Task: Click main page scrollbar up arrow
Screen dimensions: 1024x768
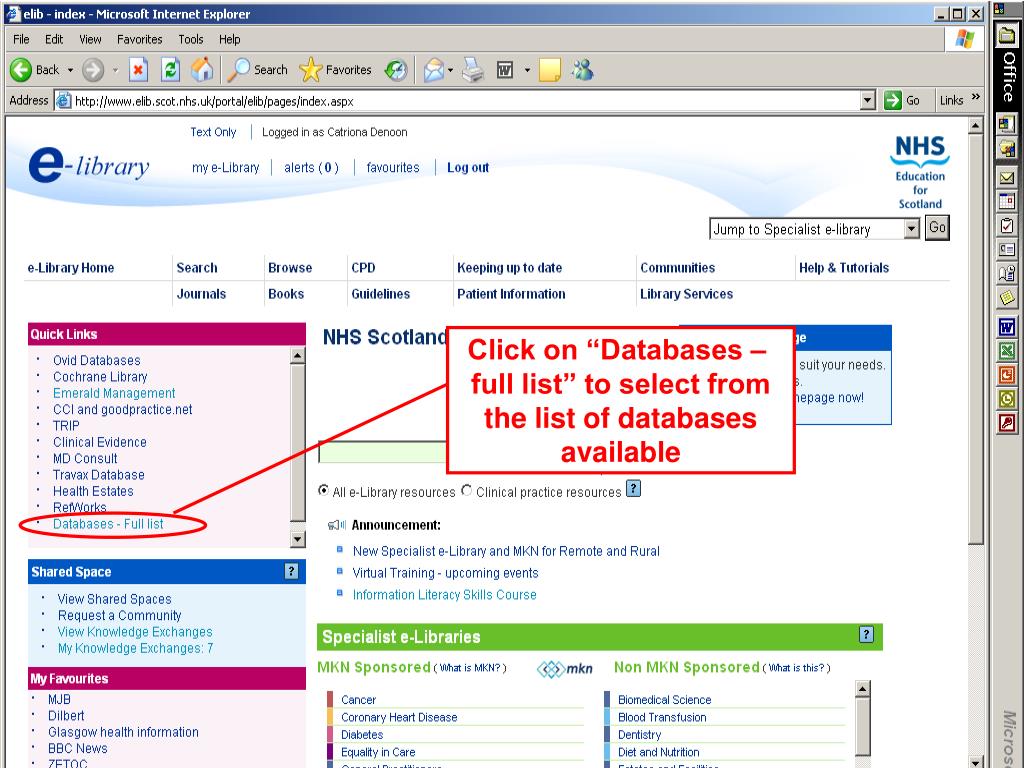Action: point(976,125)
